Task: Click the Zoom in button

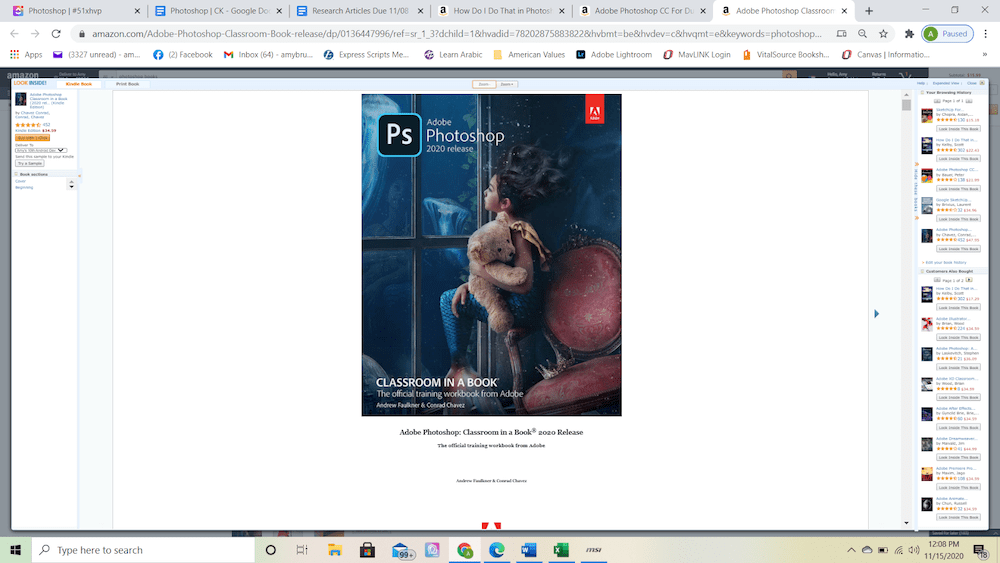Action: click(x=507, y=84)
